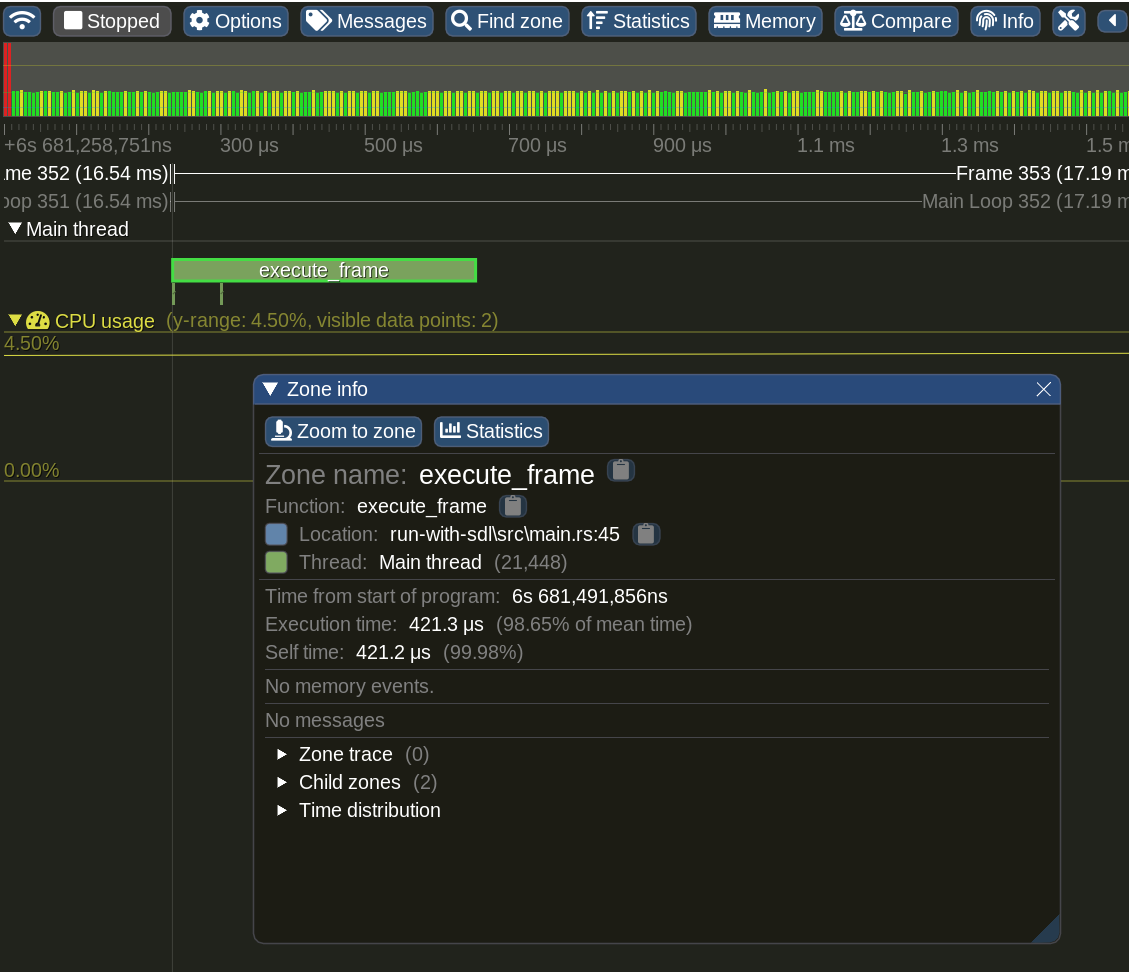Click the red frame bar in overview
Image resolution: width=1129 pixels, height=972 pixels.
(x=7, y=79)
